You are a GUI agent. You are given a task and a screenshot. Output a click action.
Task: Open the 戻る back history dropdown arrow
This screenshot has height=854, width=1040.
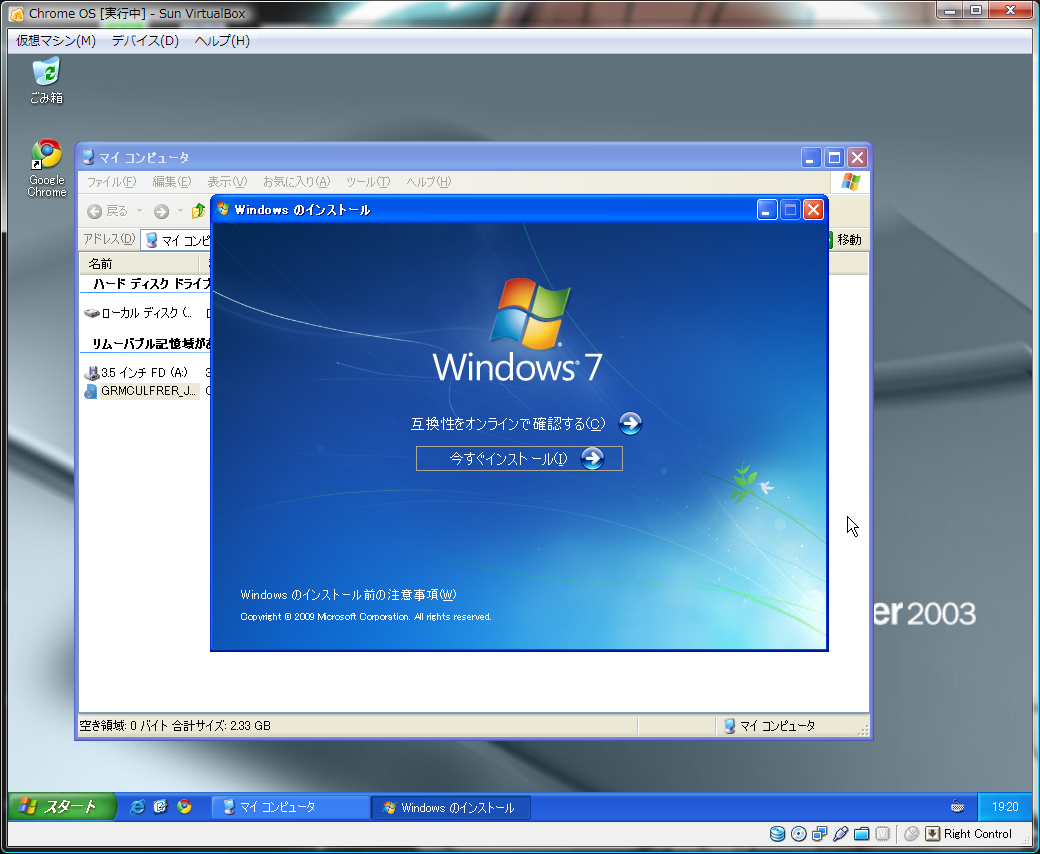pyautogui.click(x=139, y=211)
